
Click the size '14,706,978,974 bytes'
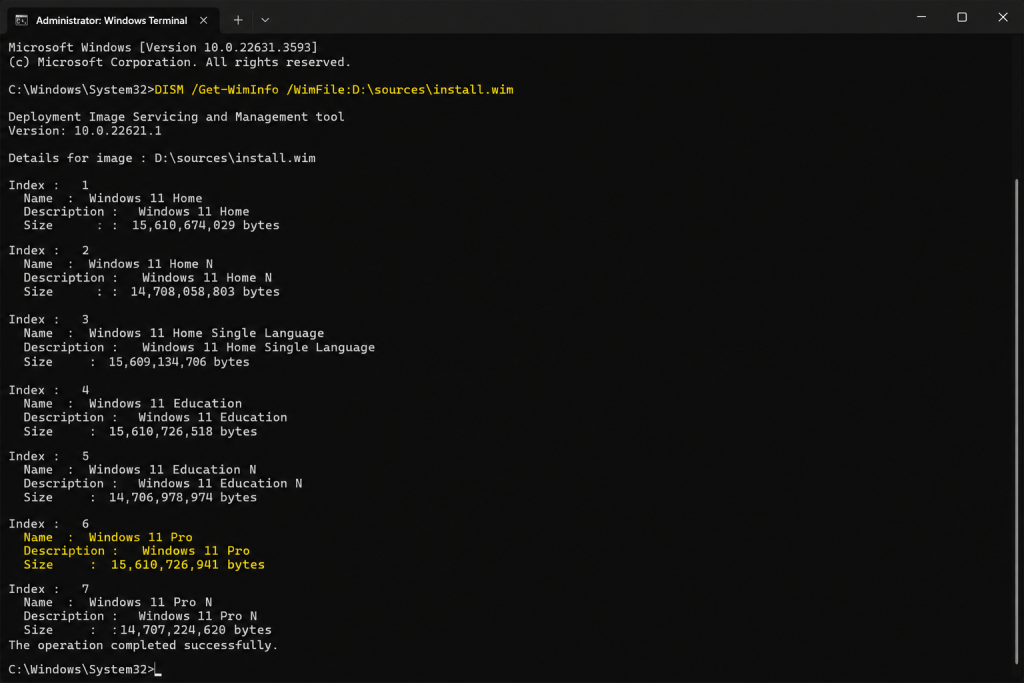183,498
